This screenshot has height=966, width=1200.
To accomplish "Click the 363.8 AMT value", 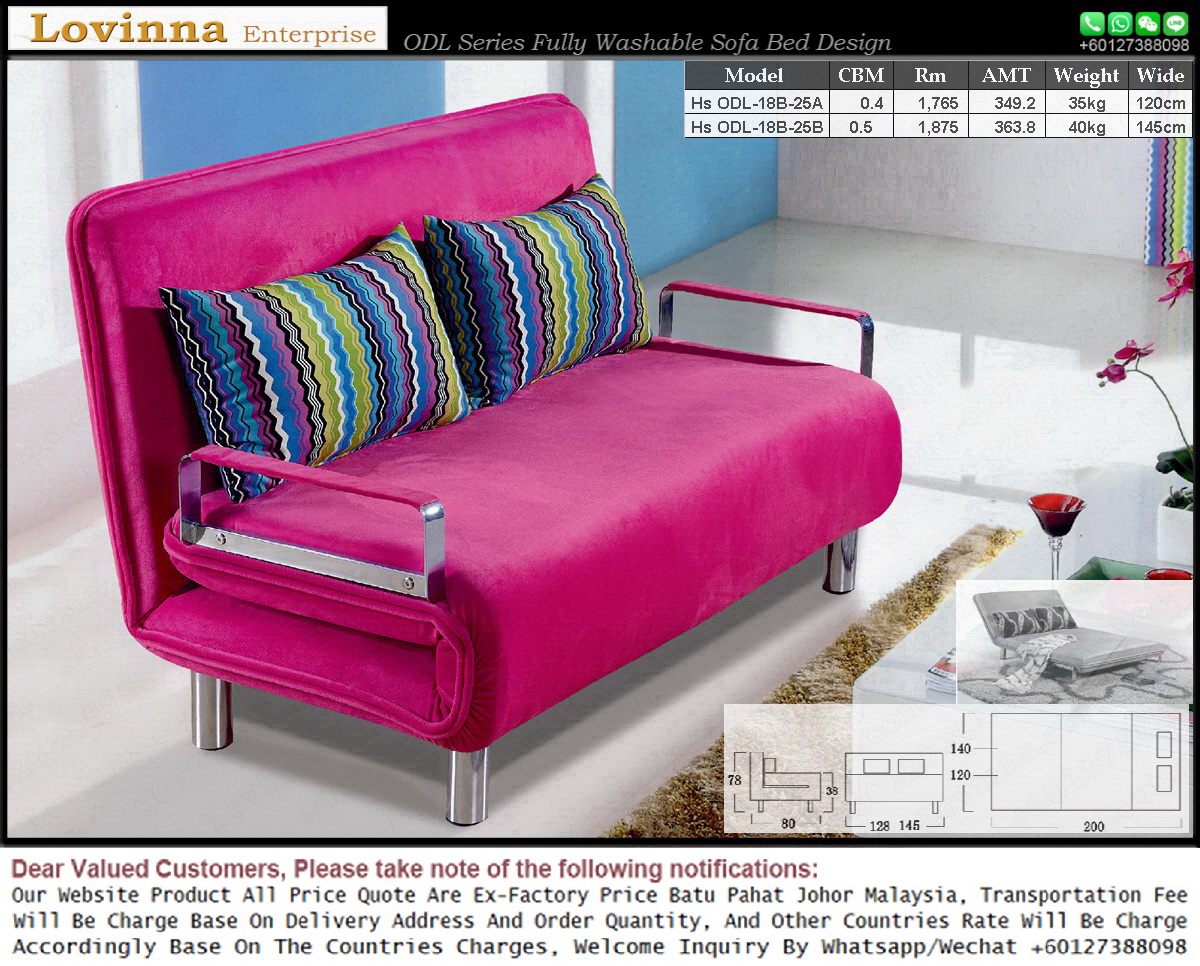I will click(x=1014, y=127).
